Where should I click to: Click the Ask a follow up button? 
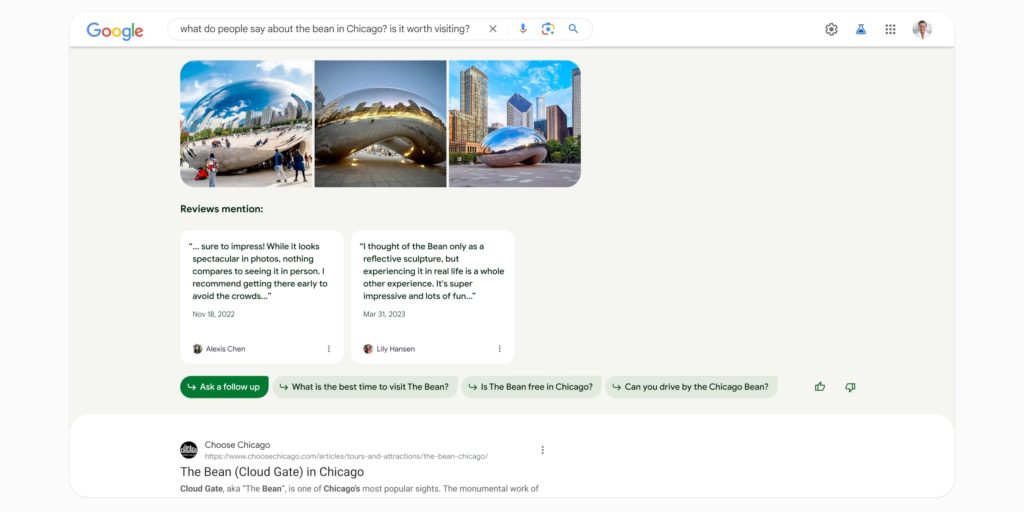[x=224, y=387]
